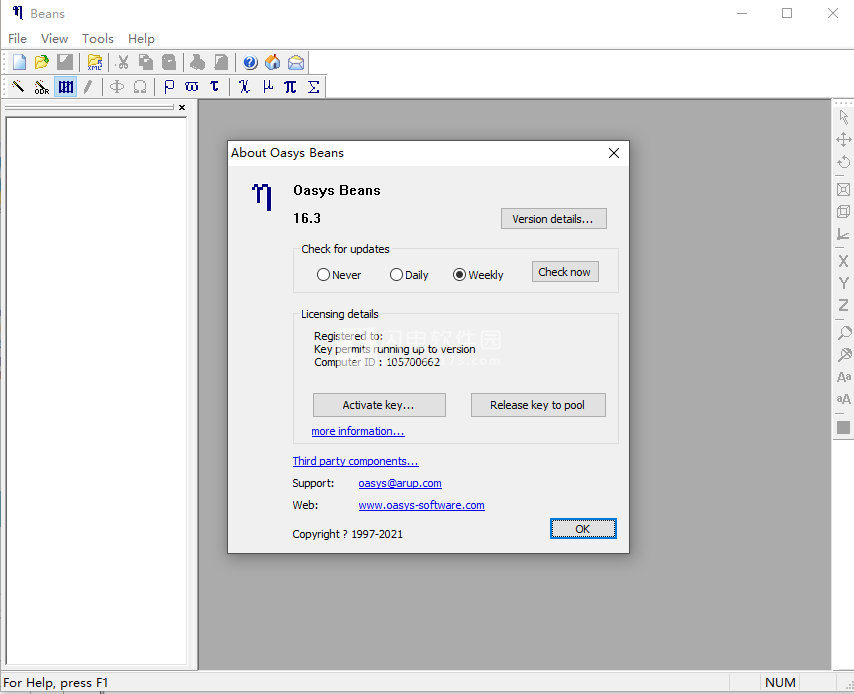This screenshot has height=694, width=854.
Task: Confirm the About dialog with OK
Action: pyautogui.click(x=583, y=528)
